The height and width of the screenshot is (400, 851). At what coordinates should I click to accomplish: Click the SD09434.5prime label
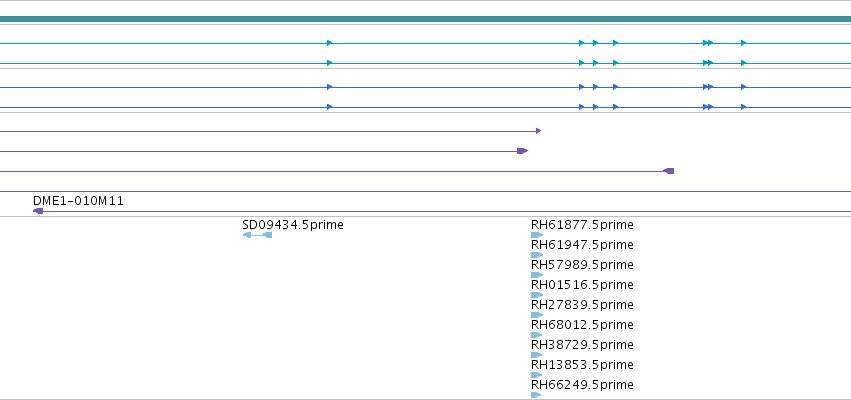point(293,225)
